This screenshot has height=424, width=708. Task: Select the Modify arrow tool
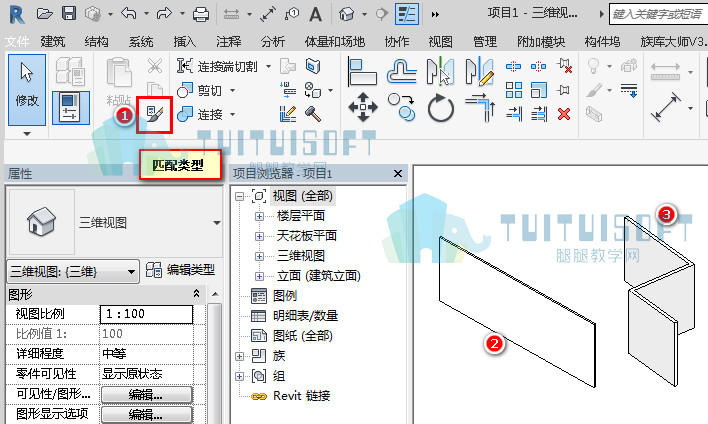point(27,89)
